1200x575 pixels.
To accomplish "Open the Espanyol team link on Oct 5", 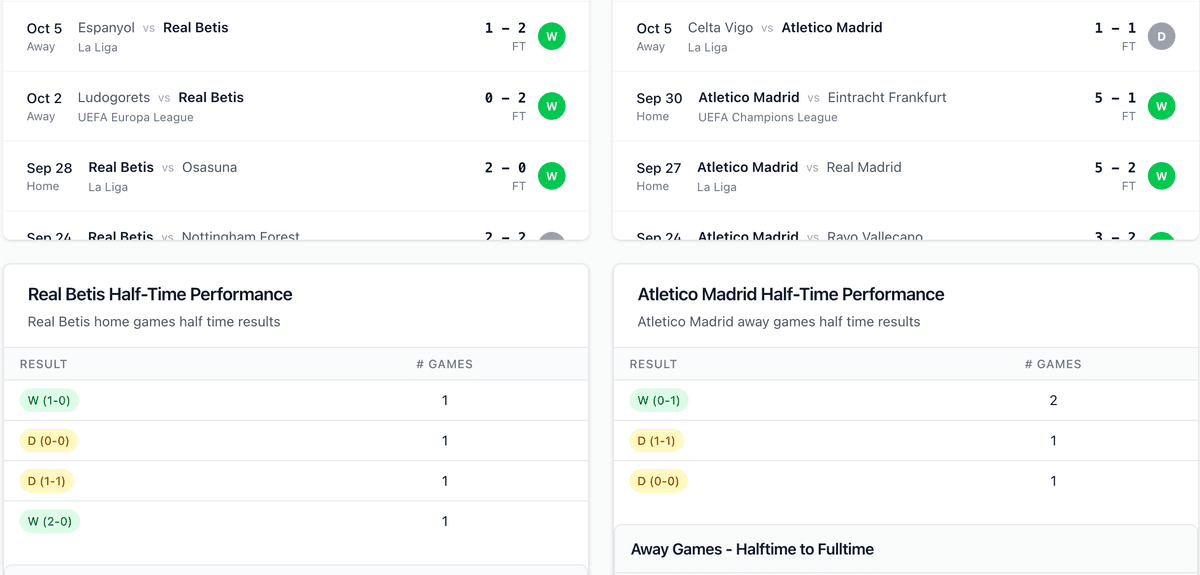I will (106, 28).
